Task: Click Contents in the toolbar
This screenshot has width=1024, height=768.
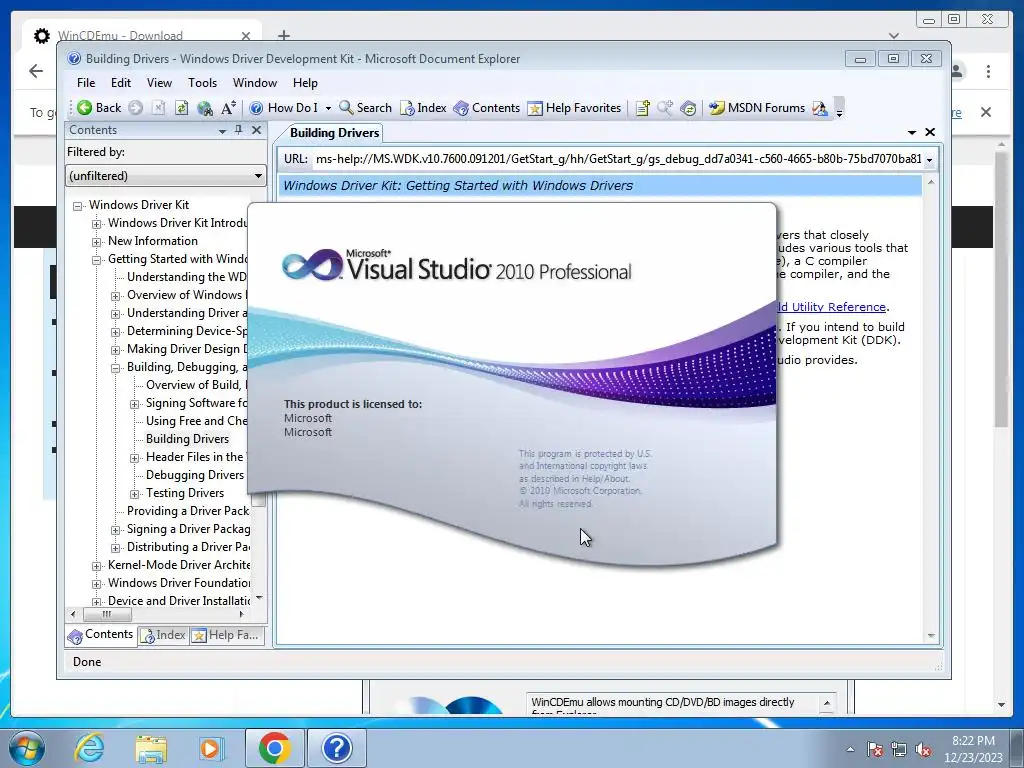Action: point(487,108)
